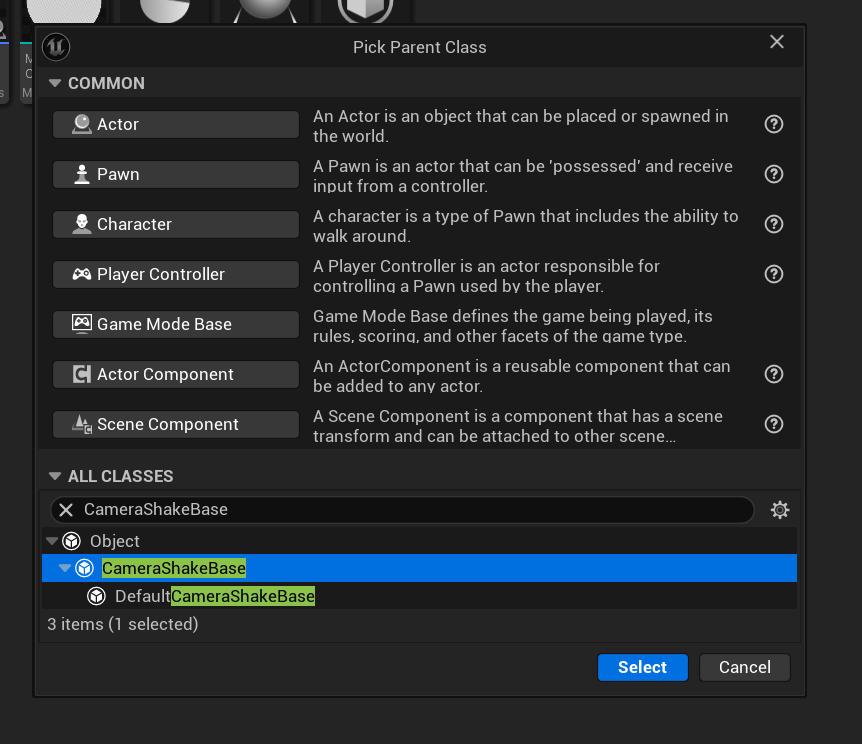
Task: Collapse the ALL CLASSES section
Action: [x=56, y=476]
